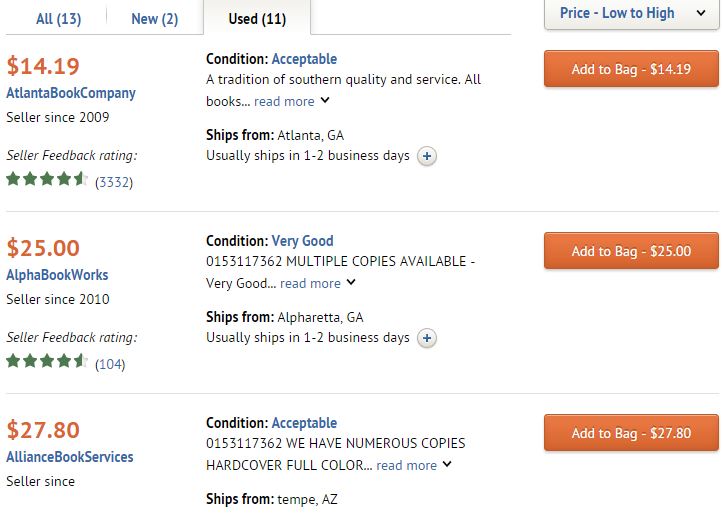Select the Used (11) tab

pos(257,19)
